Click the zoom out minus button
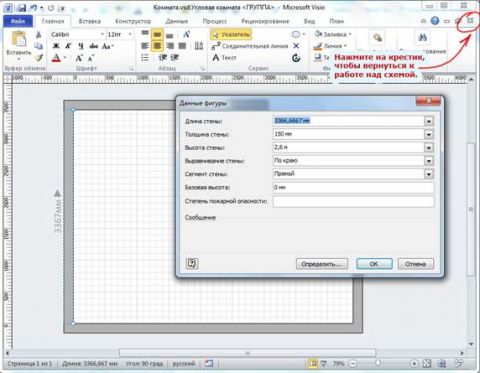 tap(353, 363)
